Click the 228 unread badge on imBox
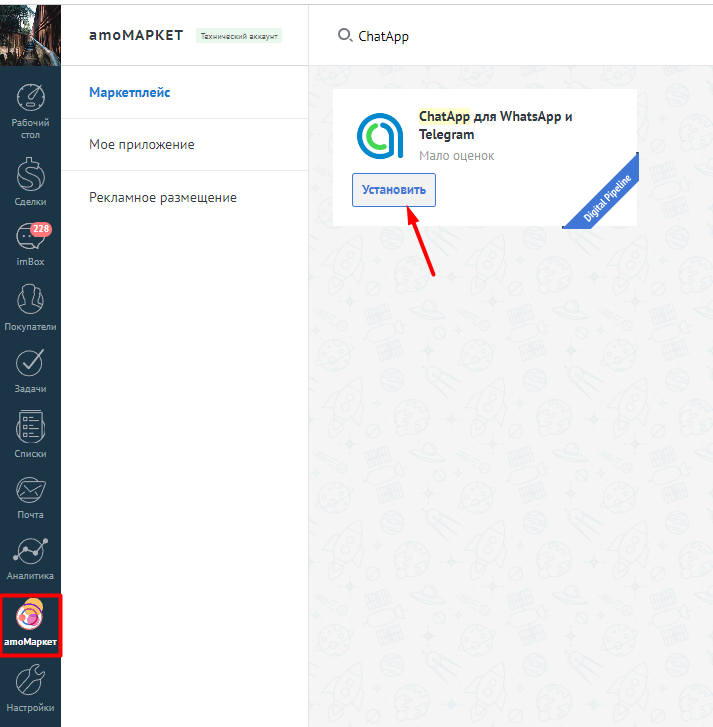713x727 pixels. coord(41,229)
